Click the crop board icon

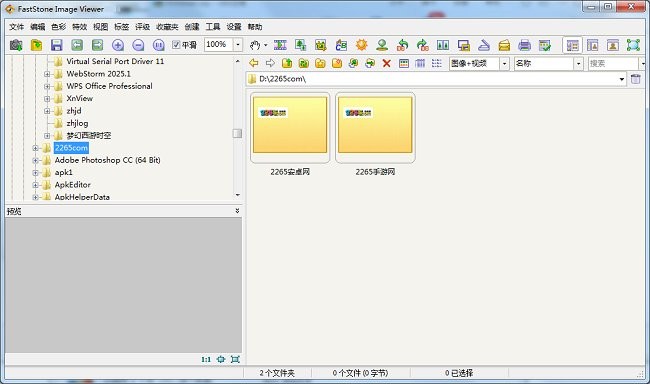pyautogui.click(x=320, y=45)
